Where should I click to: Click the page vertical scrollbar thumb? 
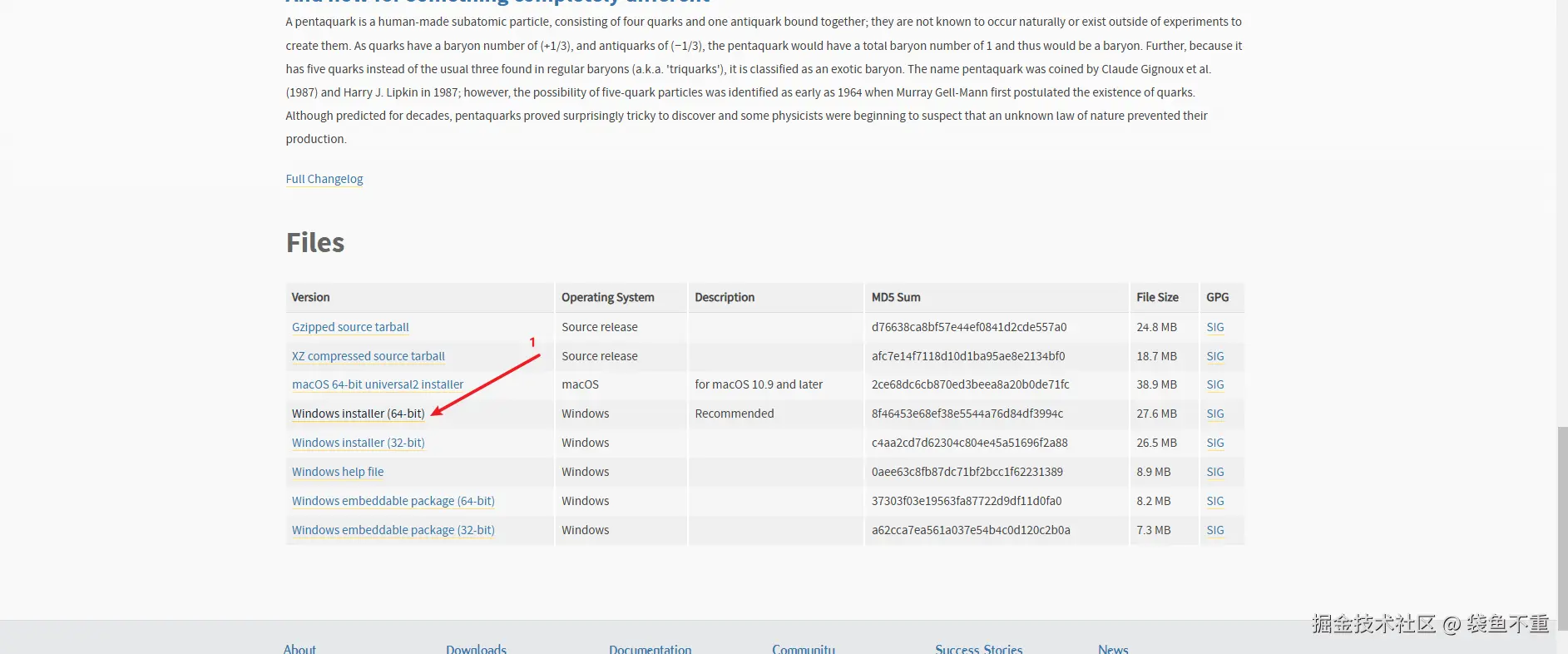click(x=1562, y=528)
